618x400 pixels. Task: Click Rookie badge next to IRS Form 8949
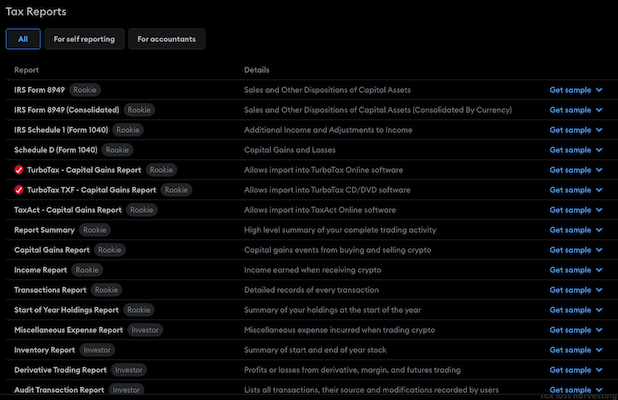[85, 90]
